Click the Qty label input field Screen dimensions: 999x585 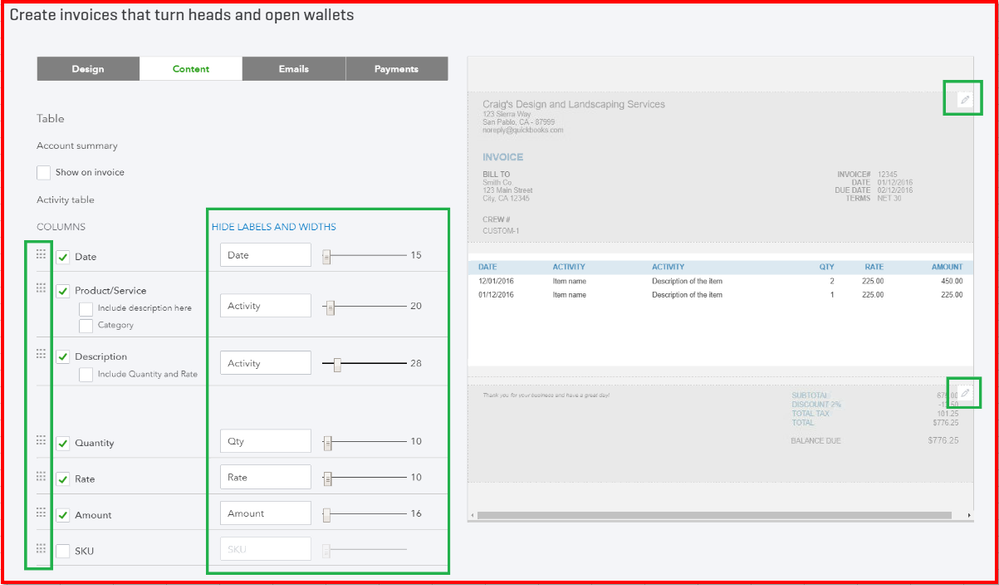pyautogui.click(x=266, y=441)
